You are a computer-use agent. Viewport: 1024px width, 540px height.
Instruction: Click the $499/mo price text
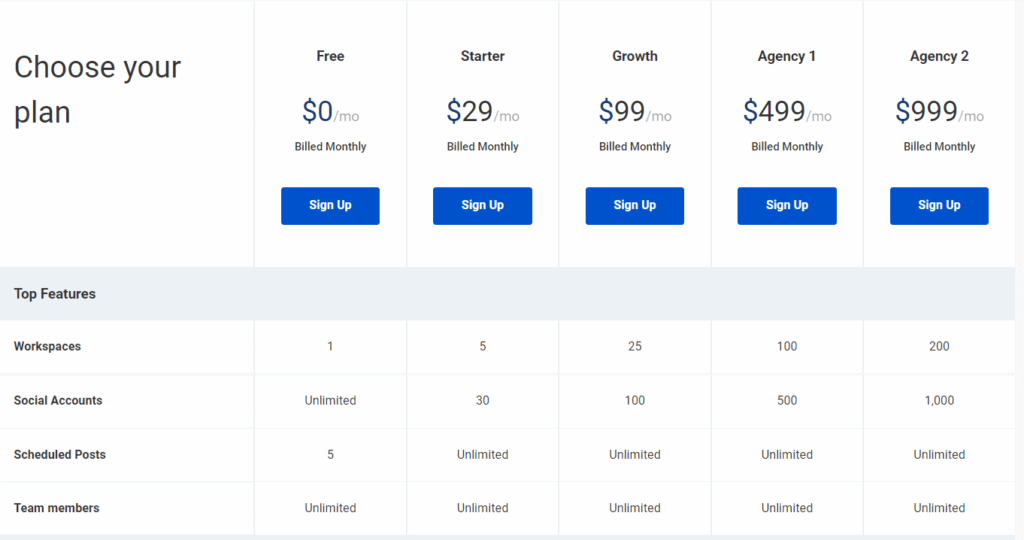click(787, 112)
